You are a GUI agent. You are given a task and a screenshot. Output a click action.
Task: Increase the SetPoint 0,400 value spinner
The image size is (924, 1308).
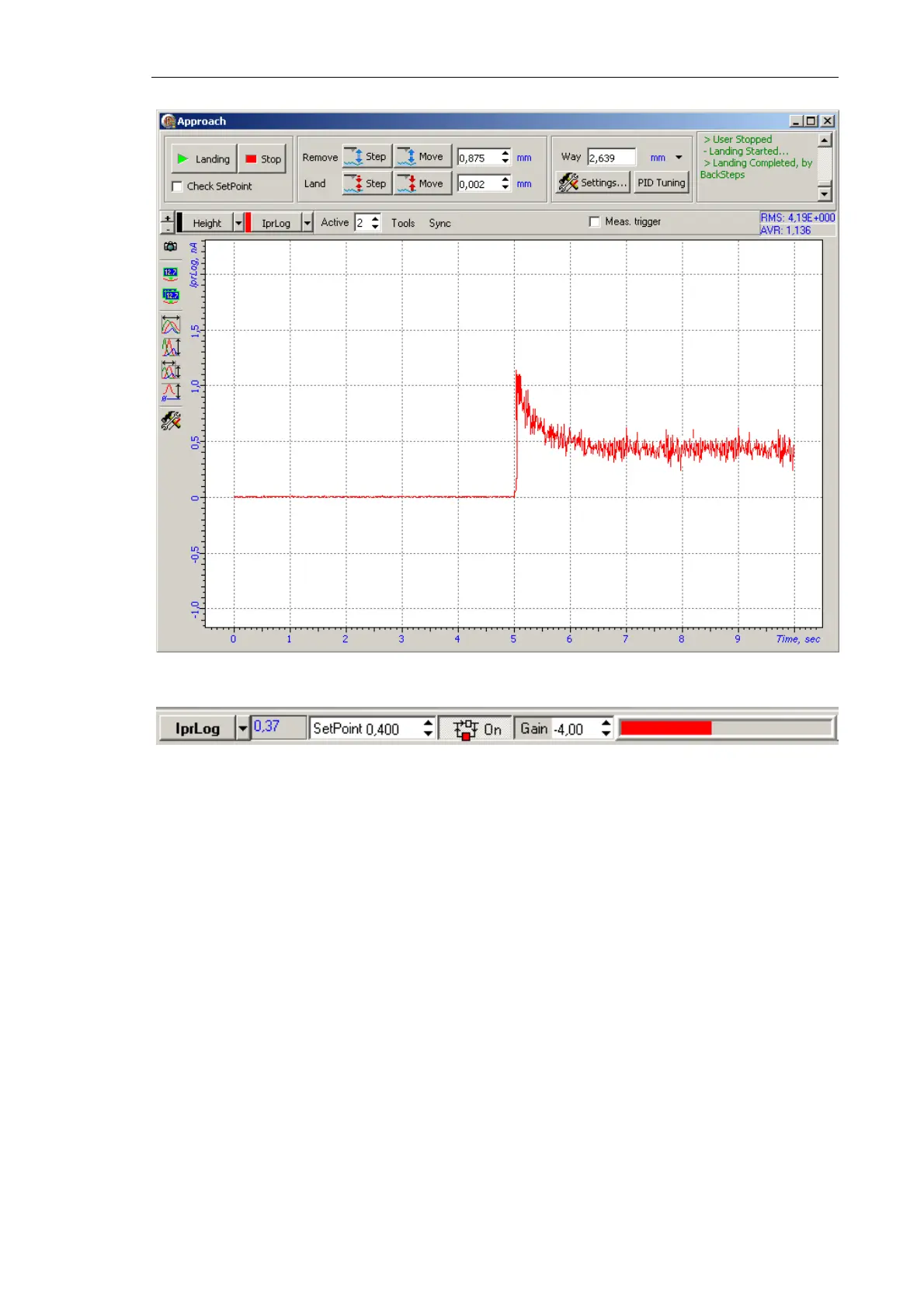coord(428,723)
